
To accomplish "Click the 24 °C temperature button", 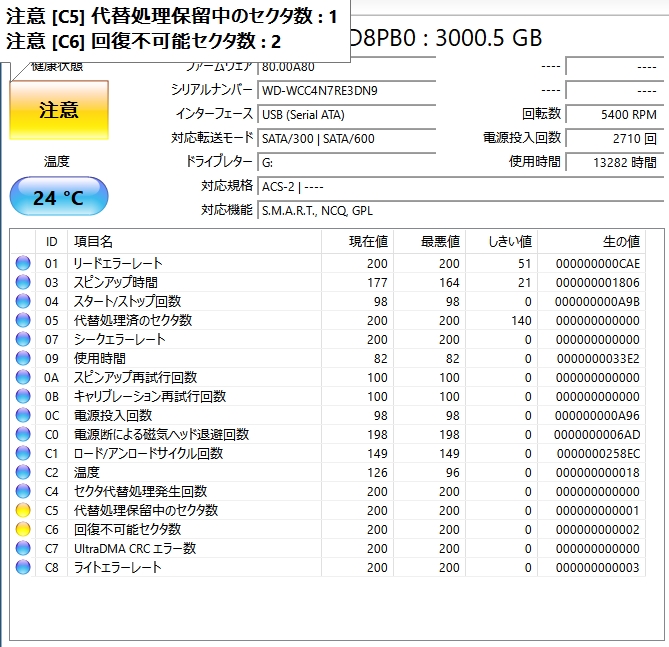I will point(59,196).
